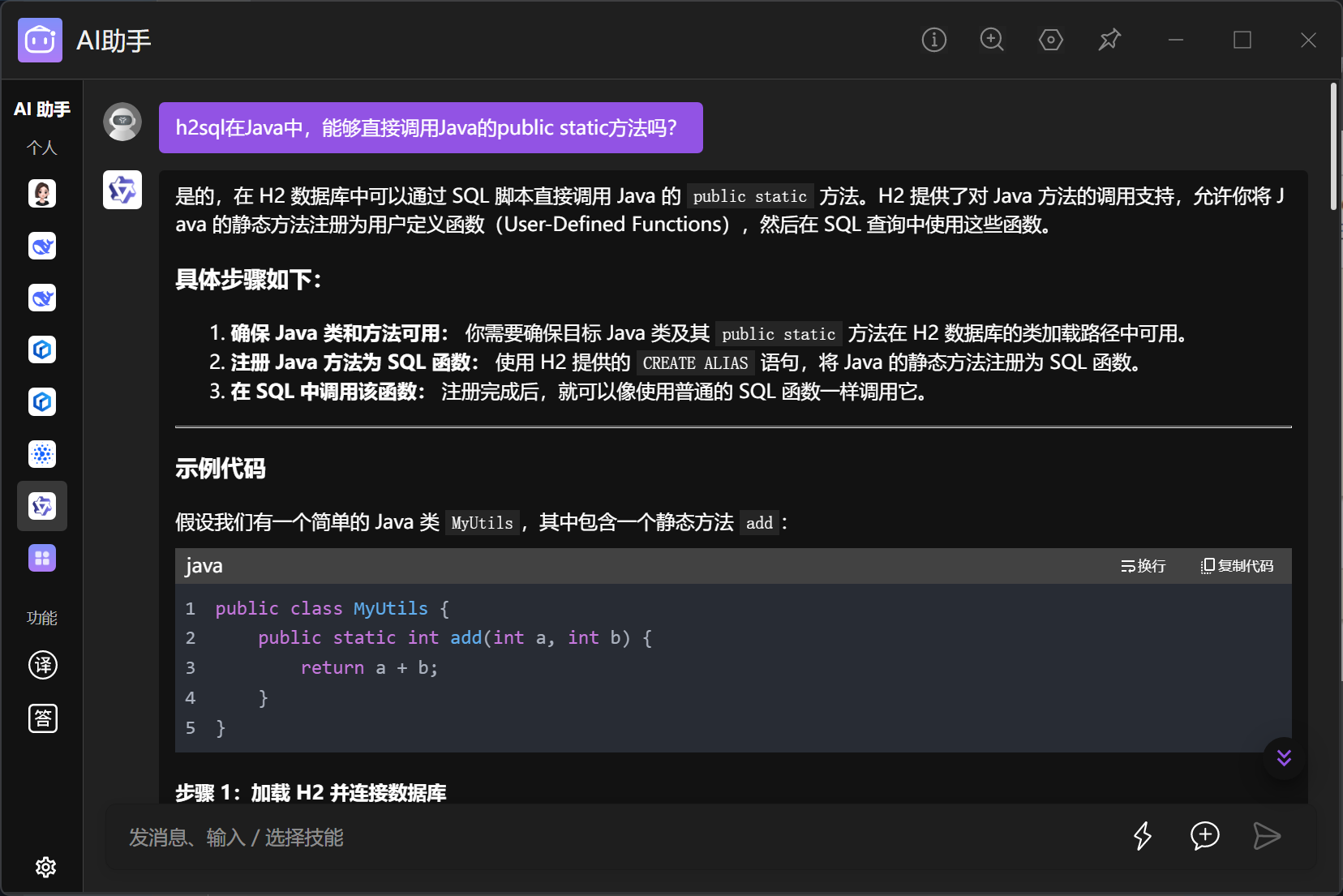Open settings via the gear icon
The image size is (1343, 896).
45,867
